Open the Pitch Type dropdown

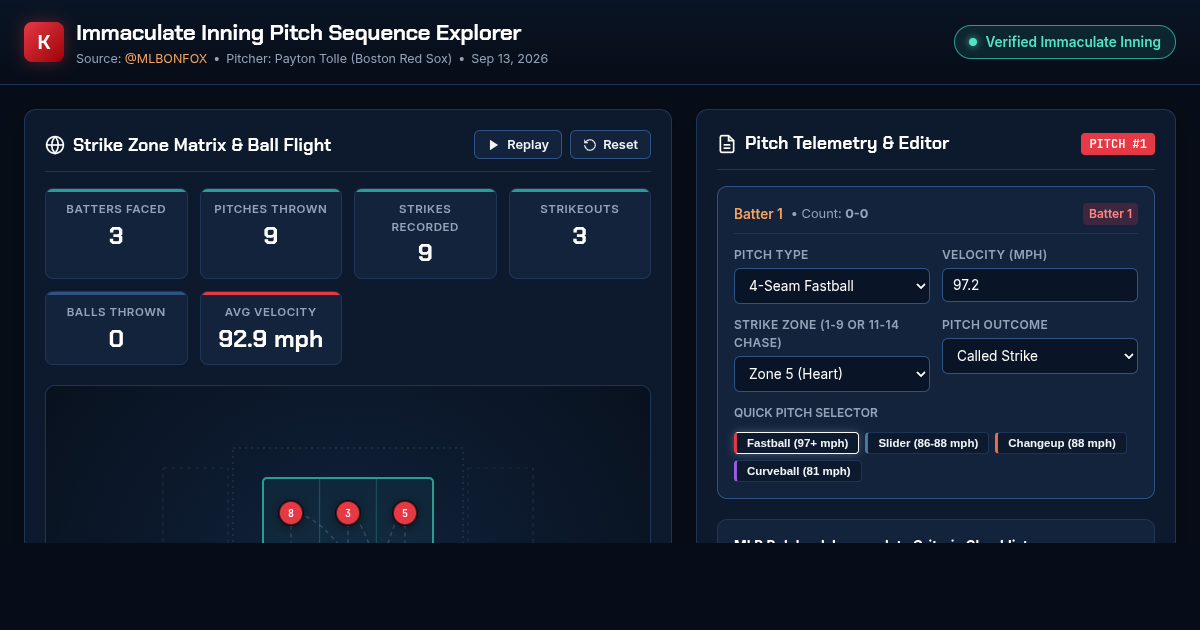(832, 285)
